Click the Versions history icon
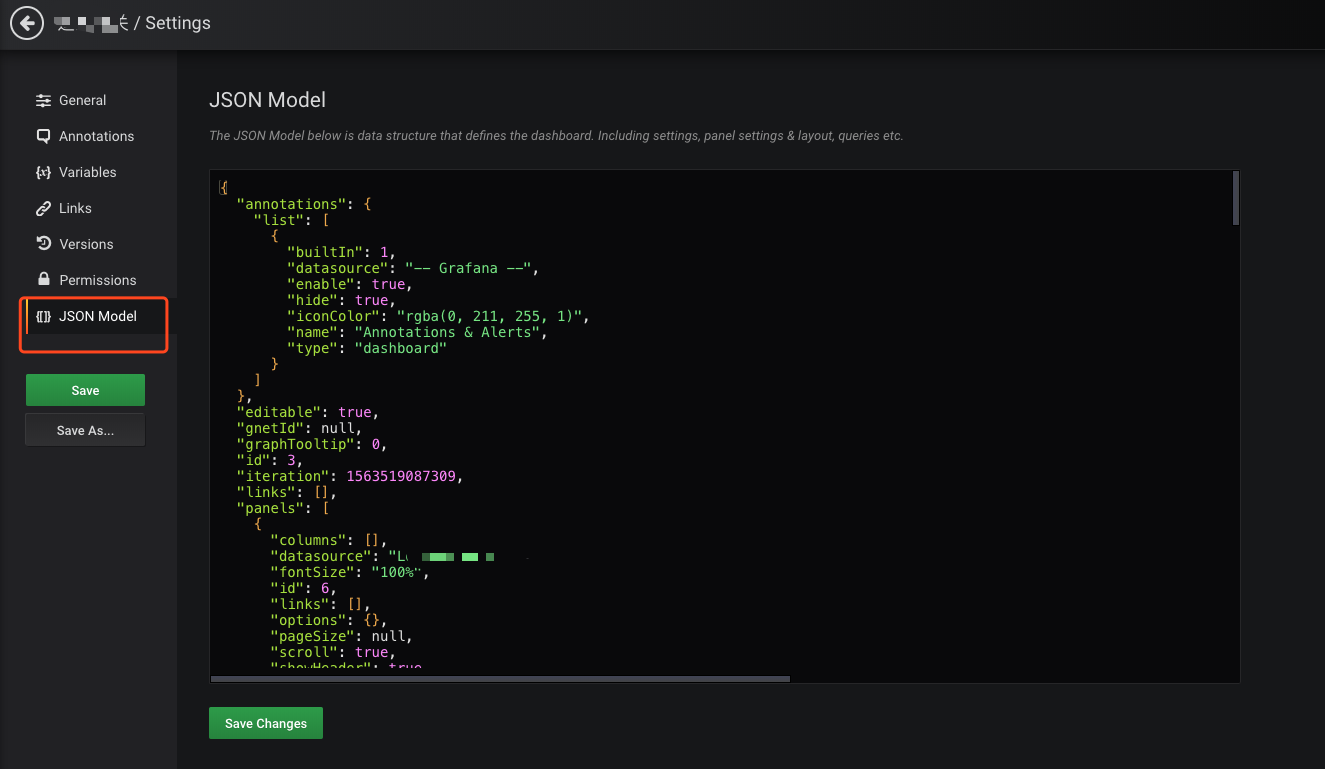Viewport: 1325px width, 769px height. coord(43,244)
